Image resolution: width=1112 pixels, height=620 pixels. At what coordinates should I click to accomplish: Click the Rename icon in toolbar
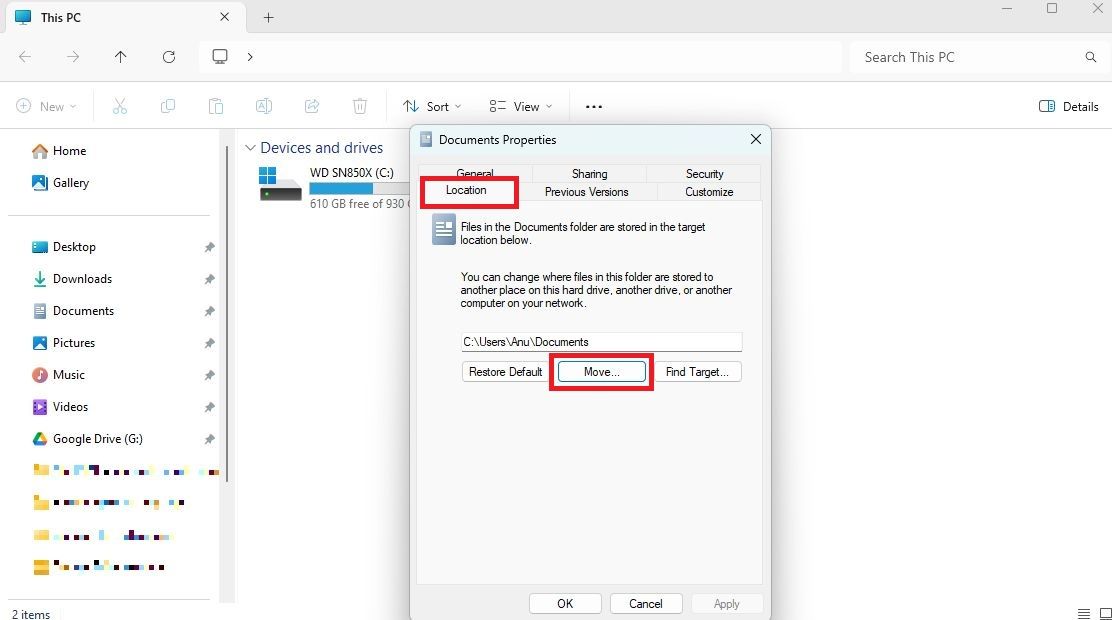264,106
